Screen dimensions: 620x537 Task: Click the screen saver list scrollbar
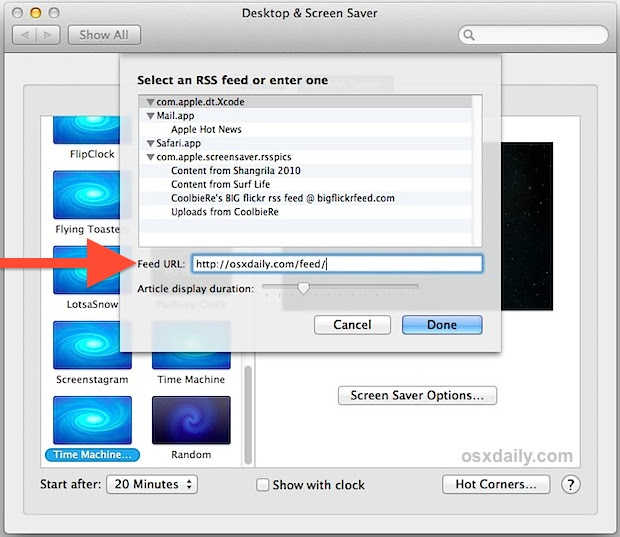coord(248,415)
